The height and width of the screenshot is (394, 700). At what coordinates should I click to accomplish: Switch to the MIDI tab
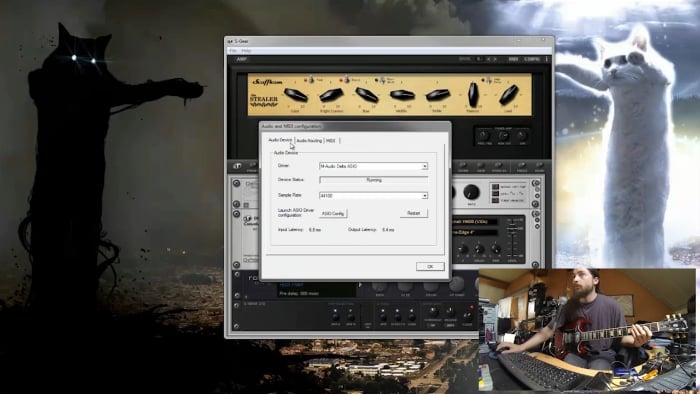click(331, 141)
